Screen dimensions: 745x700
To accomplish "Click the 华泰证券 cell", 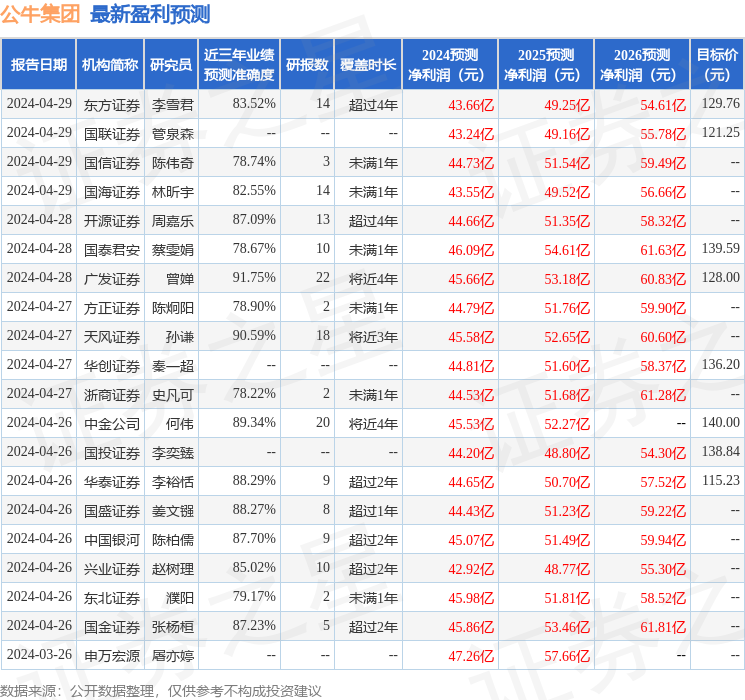I will point(112,481).
